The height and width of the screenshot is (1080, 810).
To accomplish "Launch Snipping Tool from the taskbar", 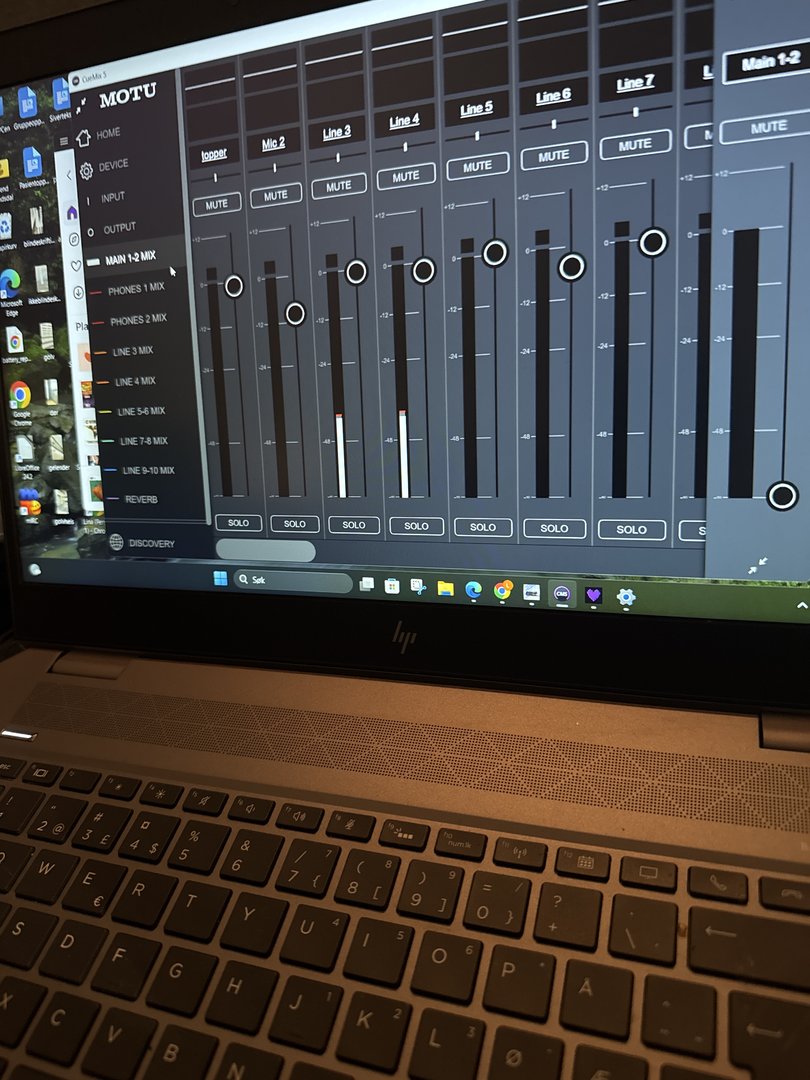I will (x=417, y=587).
